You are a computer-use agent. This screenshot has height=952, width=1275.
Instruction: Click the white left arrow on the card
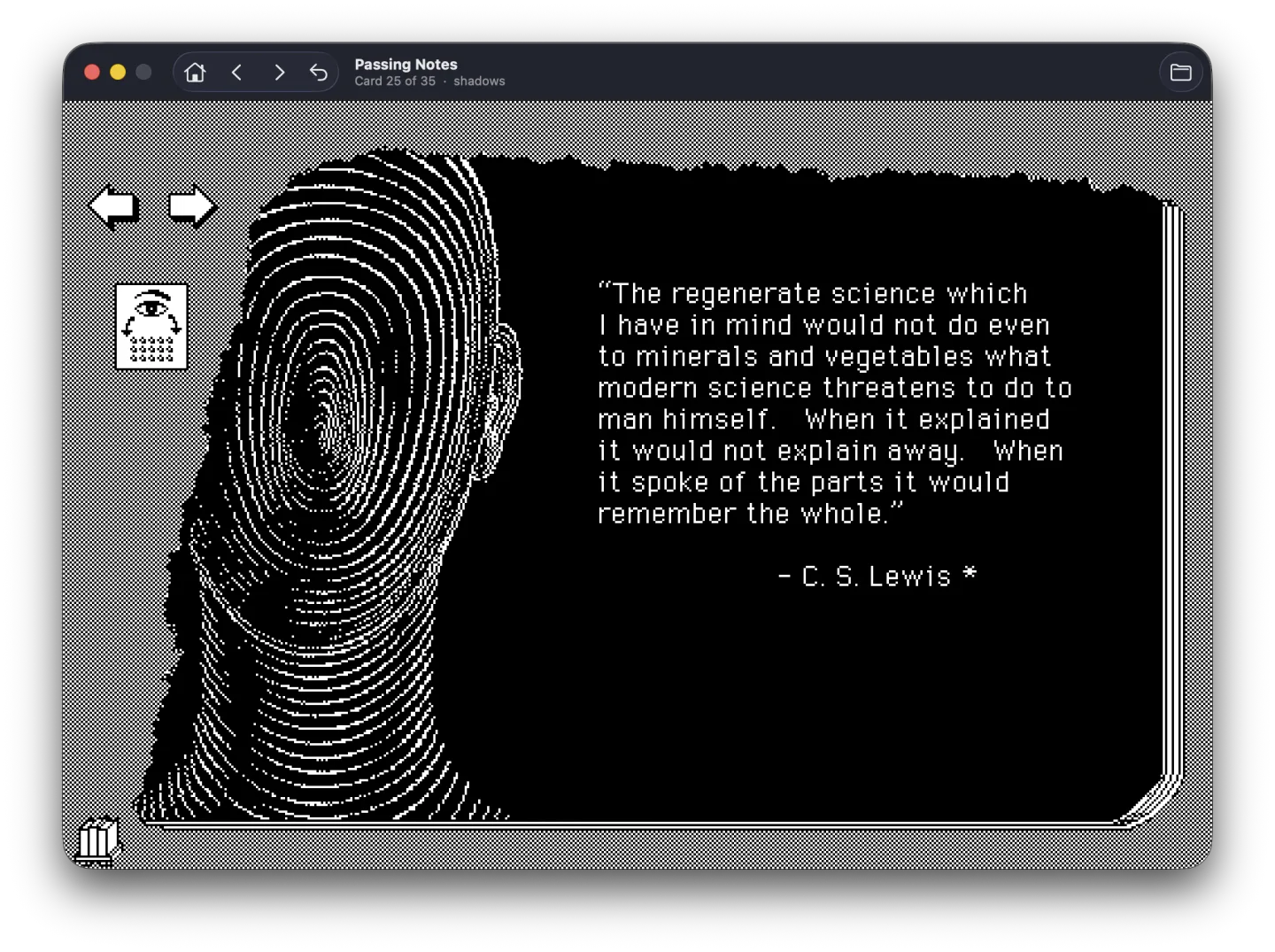(114, 207)
